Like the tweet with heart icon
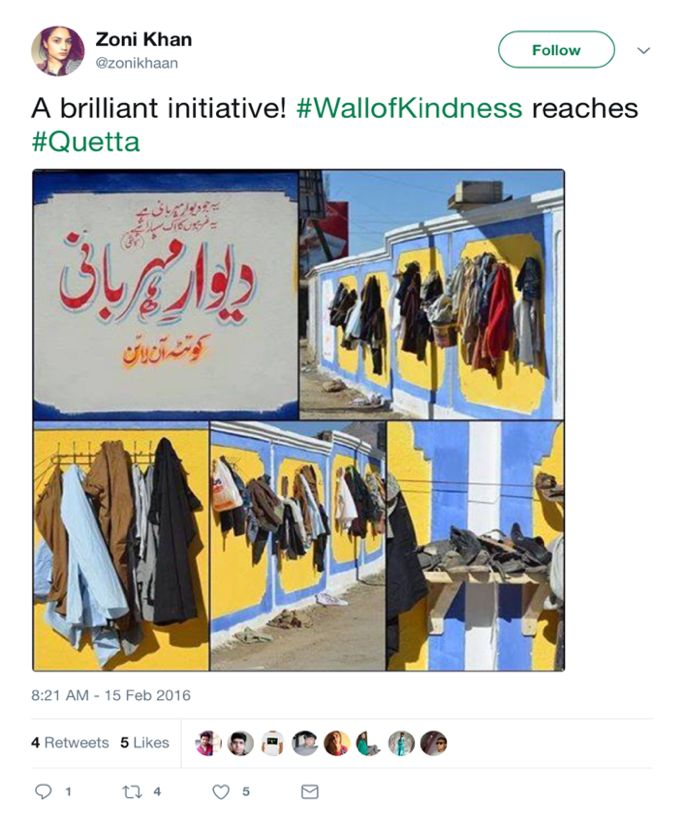 (221, 792)
